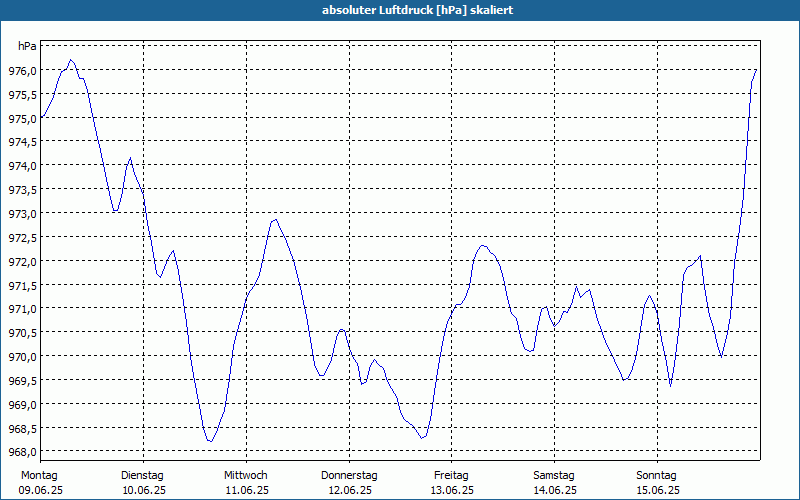Viewport: 800px width, 500px height.
Task: Select the 975,0 axis value
Action: pos(22,118)
